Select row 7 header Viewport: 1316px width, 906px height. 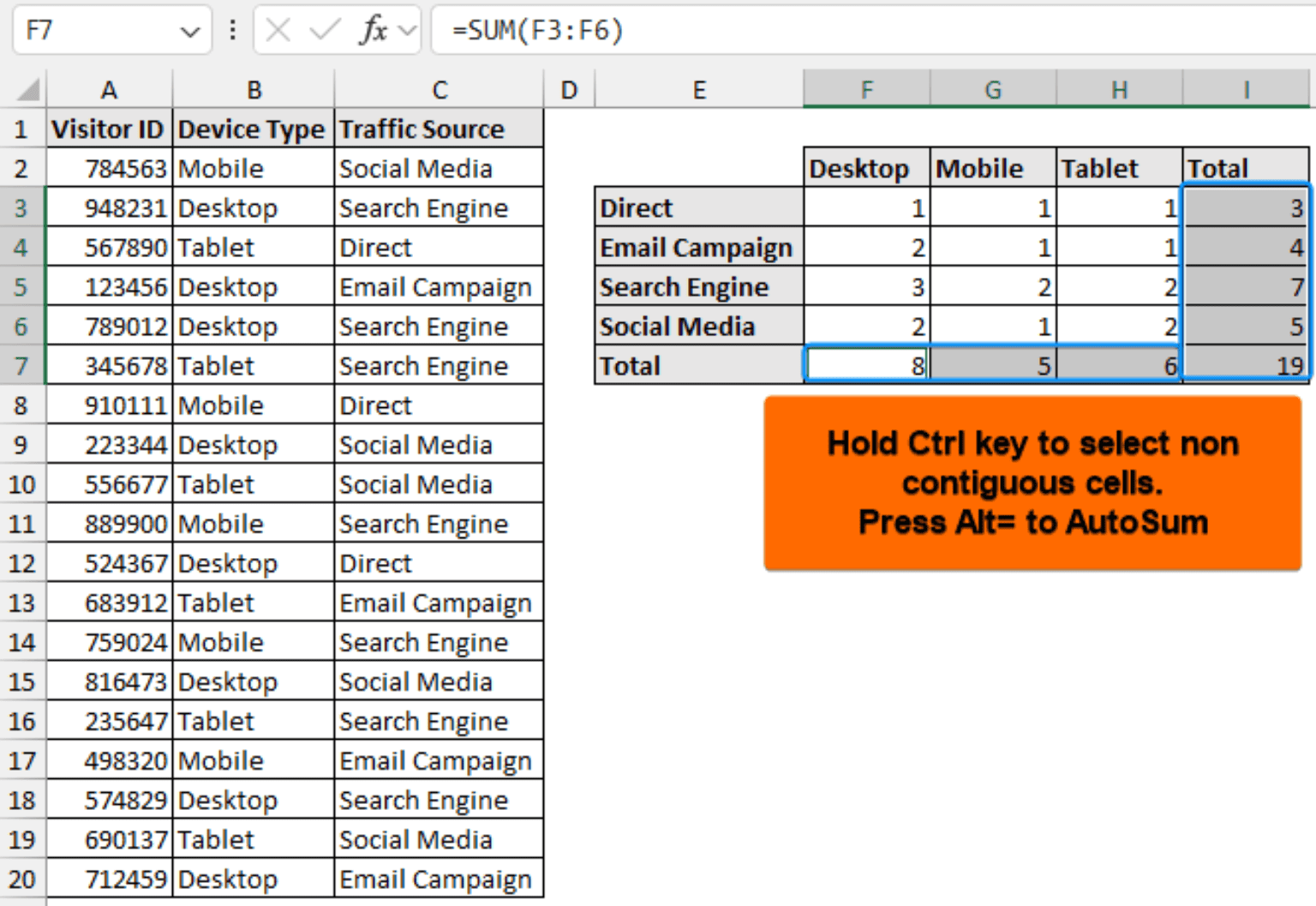pos(22,365)
